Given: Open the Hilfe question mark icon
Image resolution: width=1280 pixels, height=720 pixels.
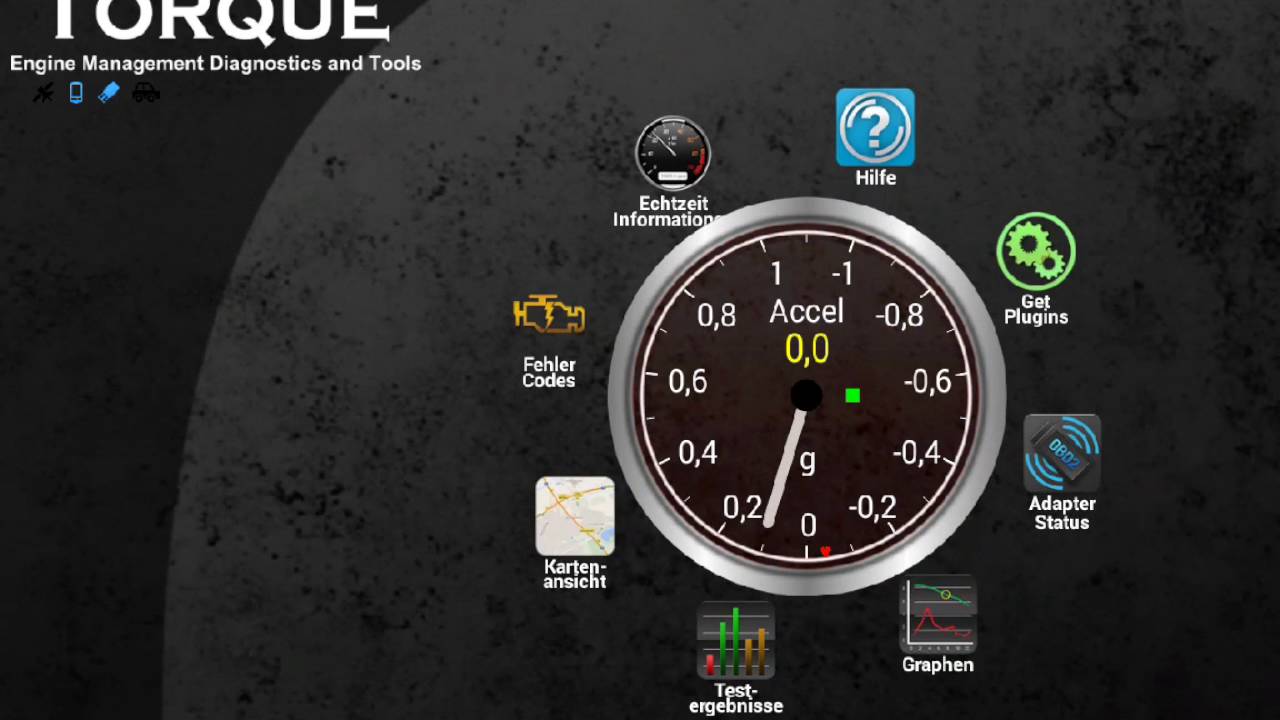Looking at the screenshot, I should point(875,127).
